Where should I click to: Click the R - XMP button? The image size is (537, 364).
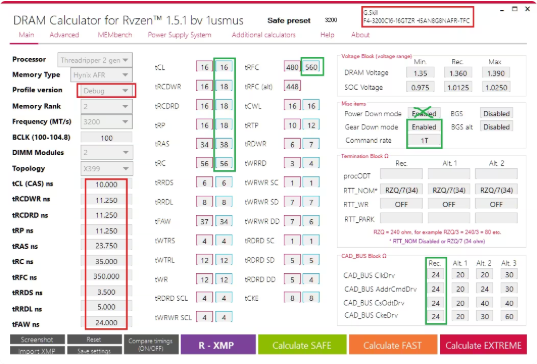(218, 345)
